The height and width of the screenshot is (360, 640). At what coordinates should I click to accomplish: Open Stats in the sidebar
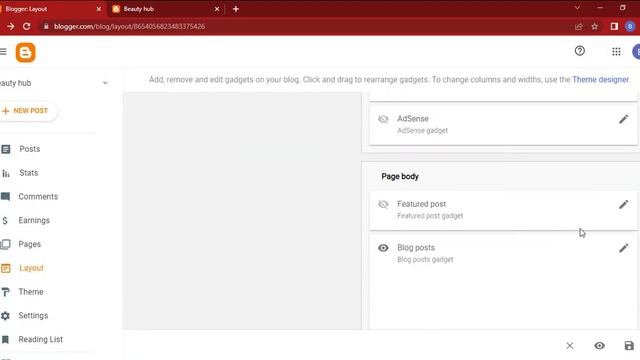(29, 173)
